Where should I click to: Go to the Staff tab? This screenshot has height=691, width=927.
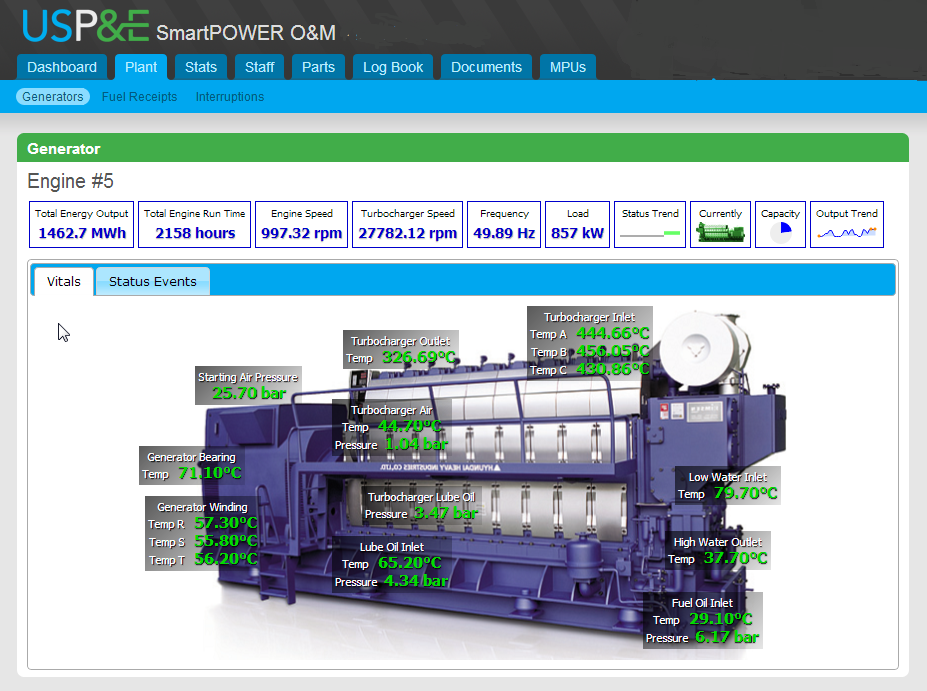tap(260, 67)
